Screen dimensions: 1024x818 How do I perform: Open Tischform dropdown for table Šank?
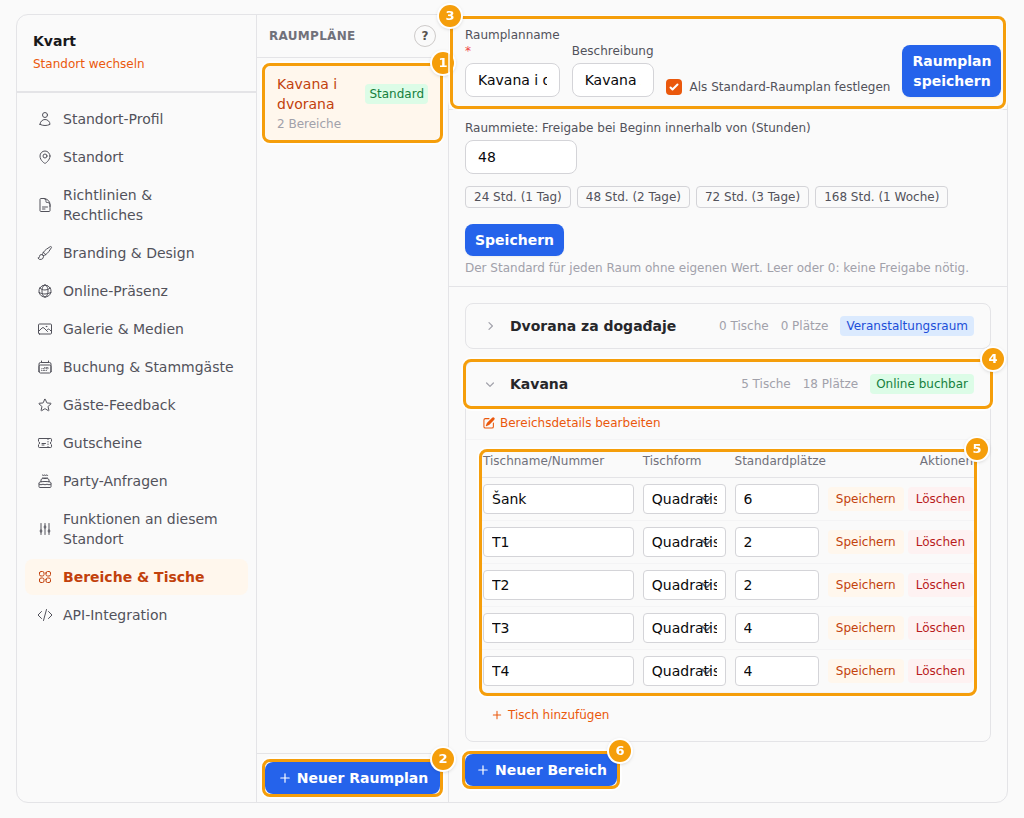[x=684, y=499]
